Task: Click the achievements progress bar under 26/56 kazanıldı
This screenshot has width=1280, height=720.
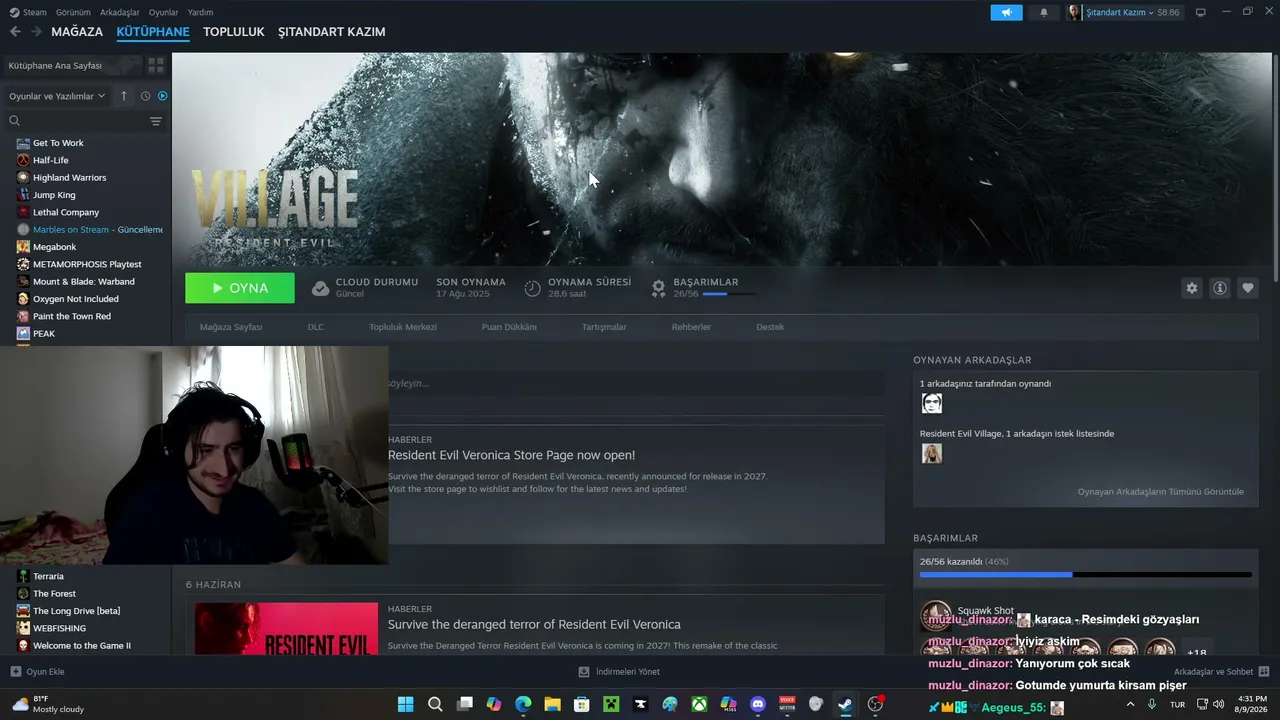Action: (x=1086, y=575)
